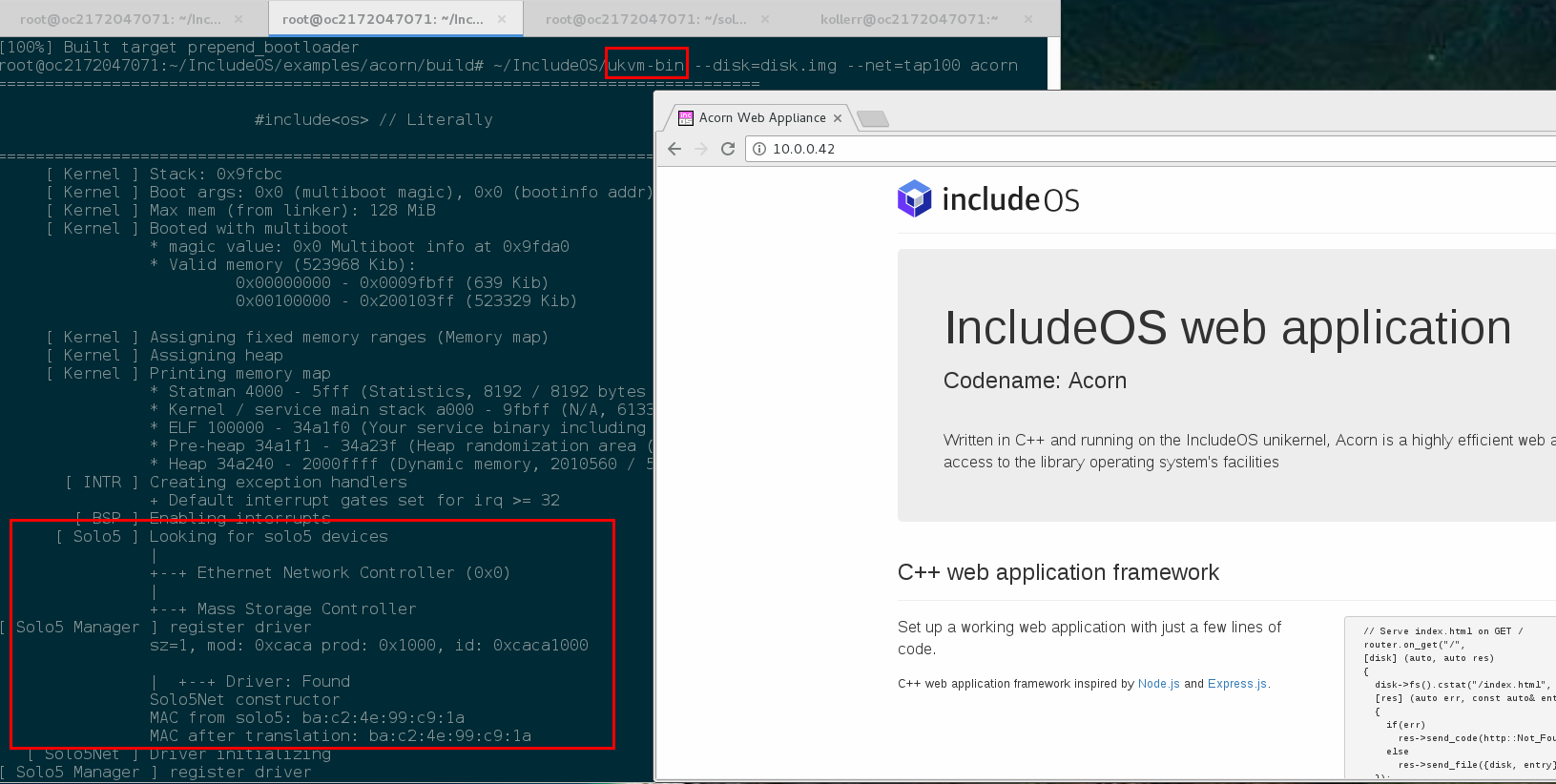Click the 'C++ web application framework' heading
Viewport: 1556px width, 784px height.
(1058, 572)
